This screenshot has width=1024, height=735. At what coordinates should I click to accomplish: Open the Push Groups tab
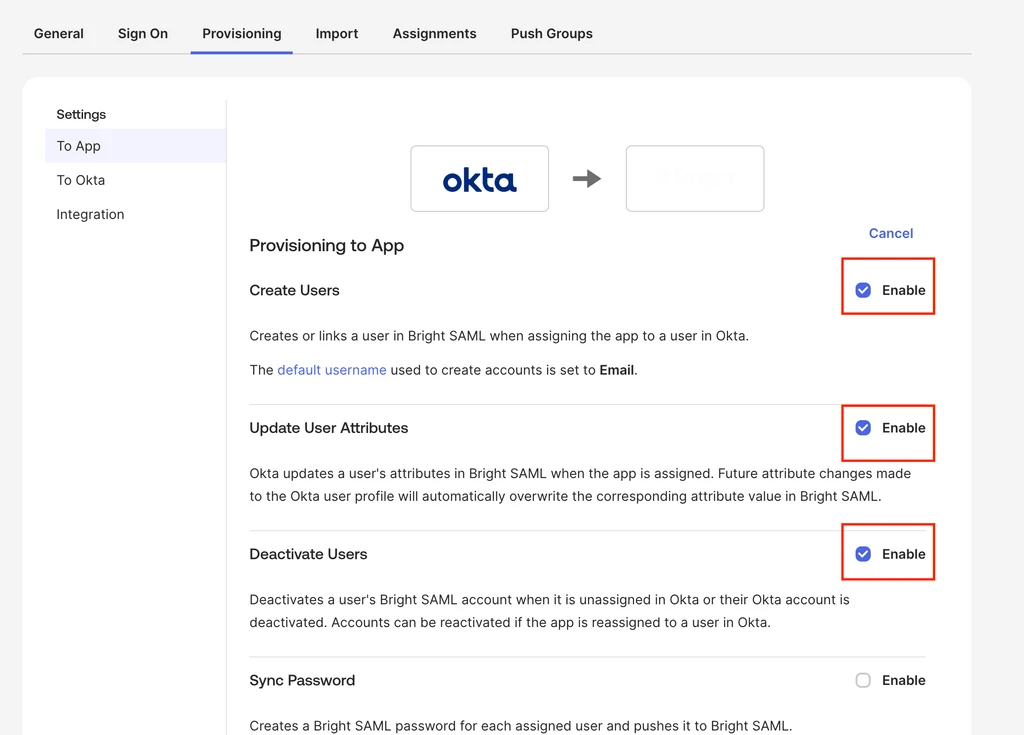pyautogui.click(x=551, y=33)
